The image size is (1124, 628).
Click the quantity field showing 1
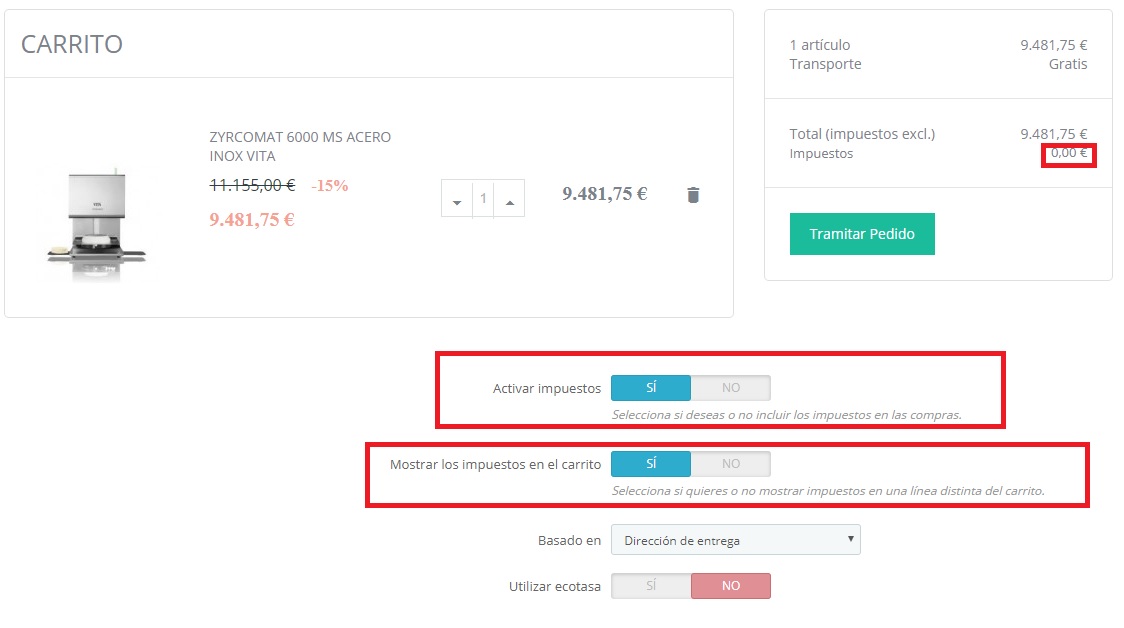483,199
